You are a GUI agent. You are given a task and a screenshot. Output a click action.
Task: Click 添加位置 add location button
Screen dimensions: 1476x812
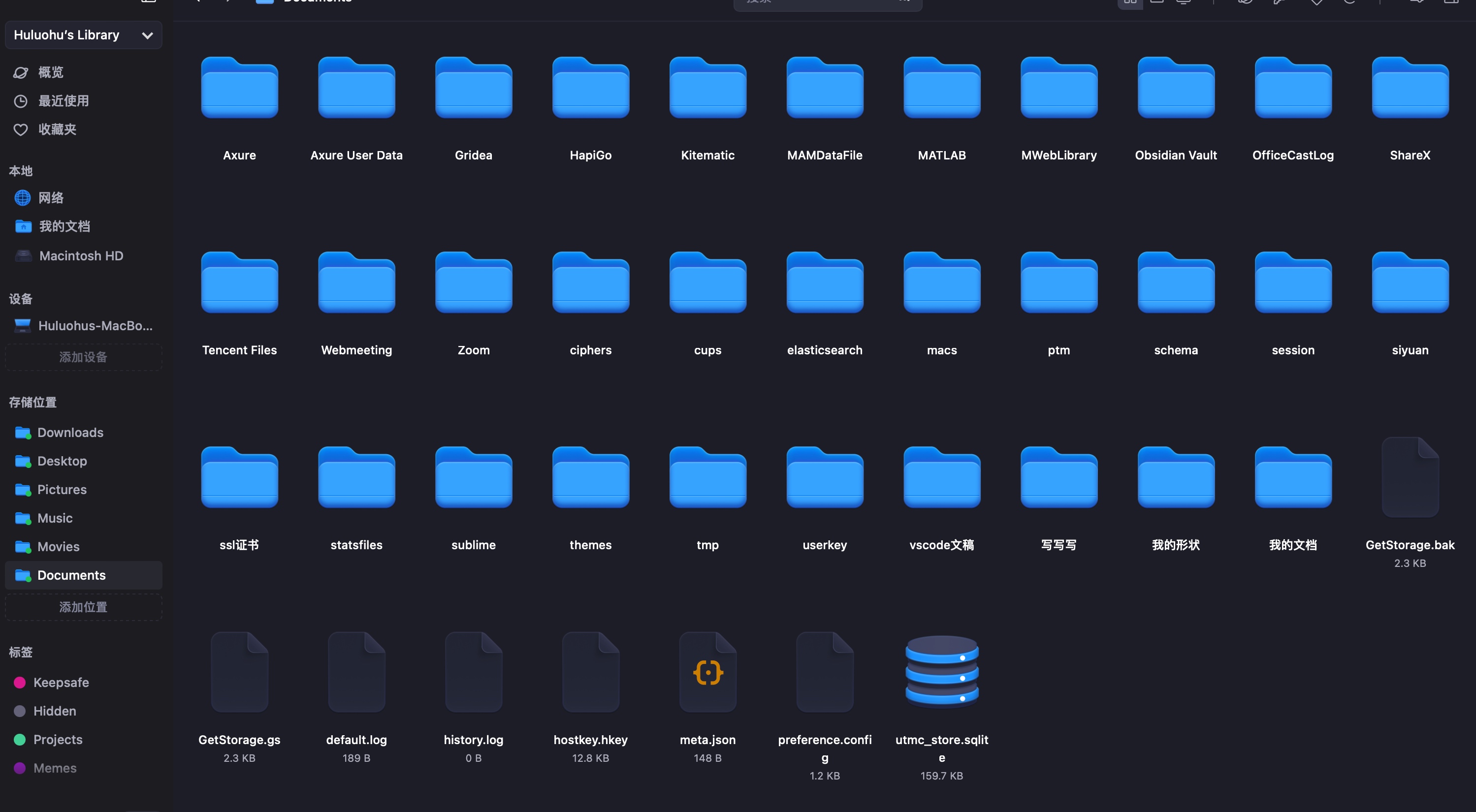pyautogui.click(x=83, y=607)
